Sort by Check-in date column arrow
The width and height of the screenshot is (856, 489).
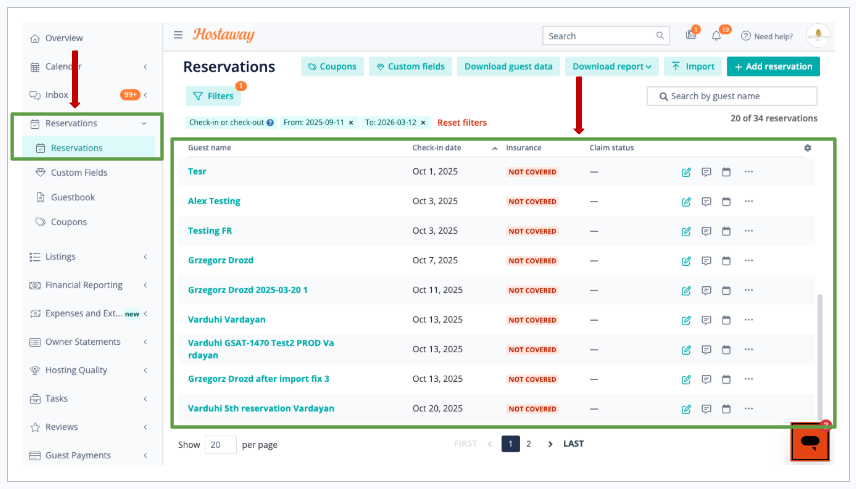tap(494, 148)
